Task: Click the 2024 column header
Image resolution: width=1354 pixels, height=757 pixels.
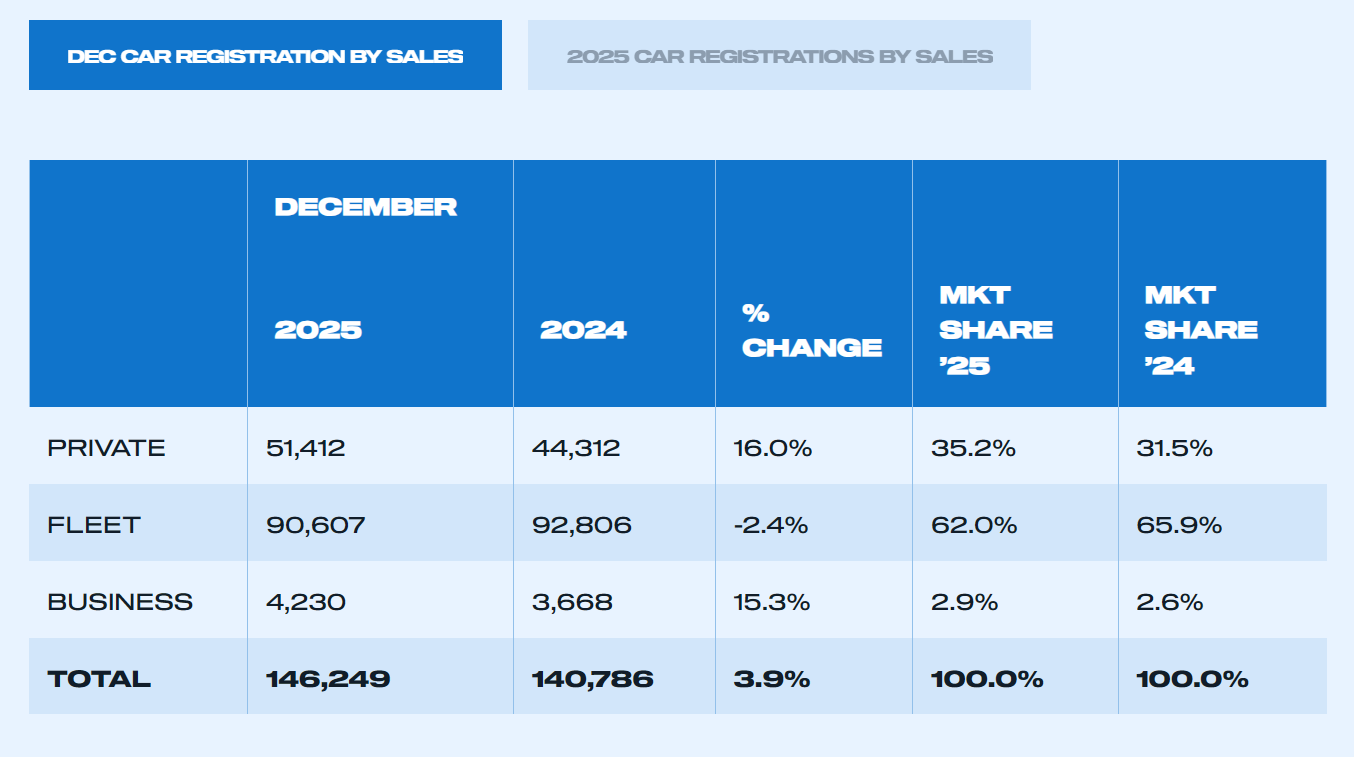Action: tap(583, 330)
